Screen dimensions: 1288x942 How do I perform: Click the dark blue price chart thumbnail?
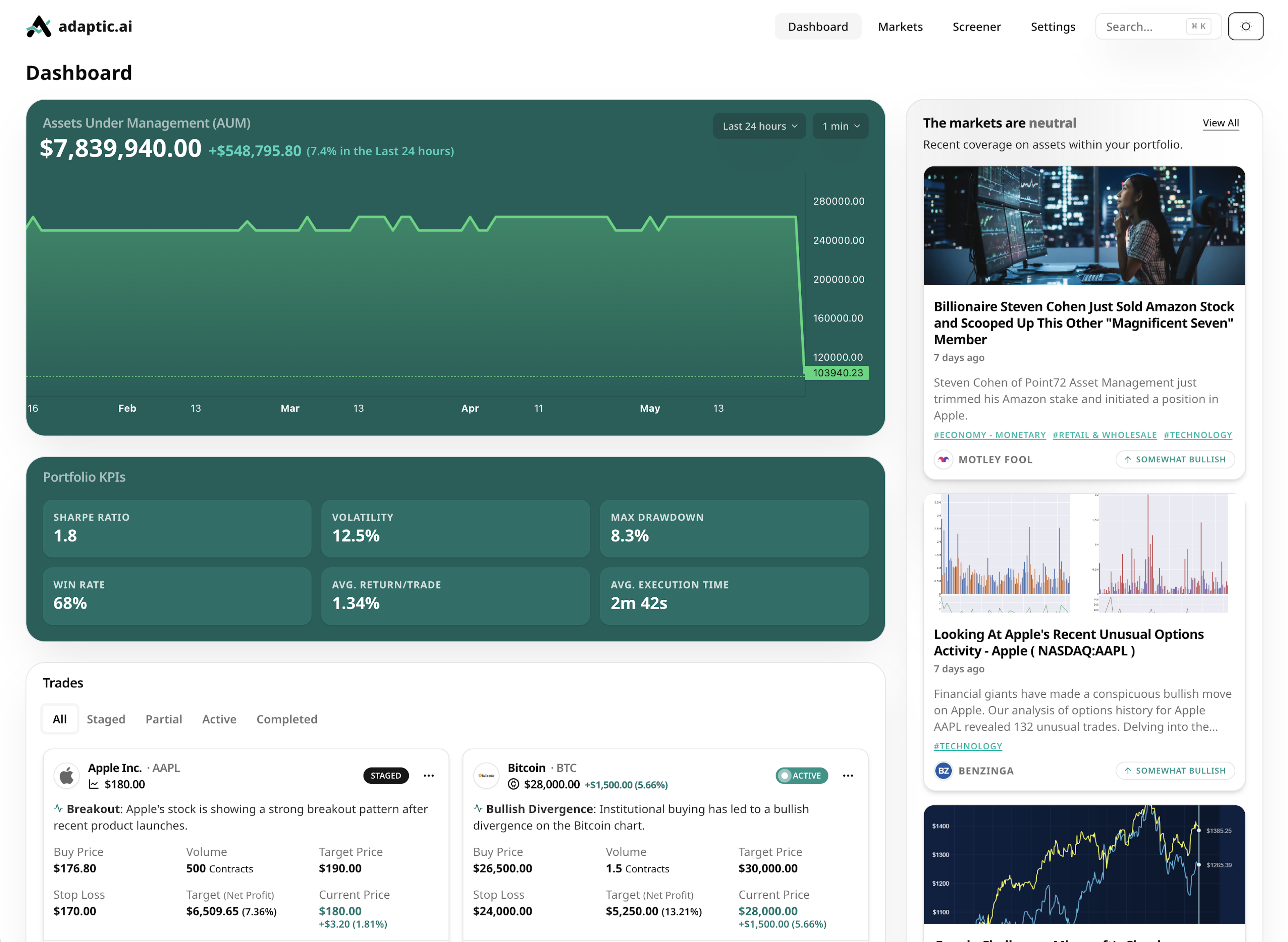tap(1084, 864)
